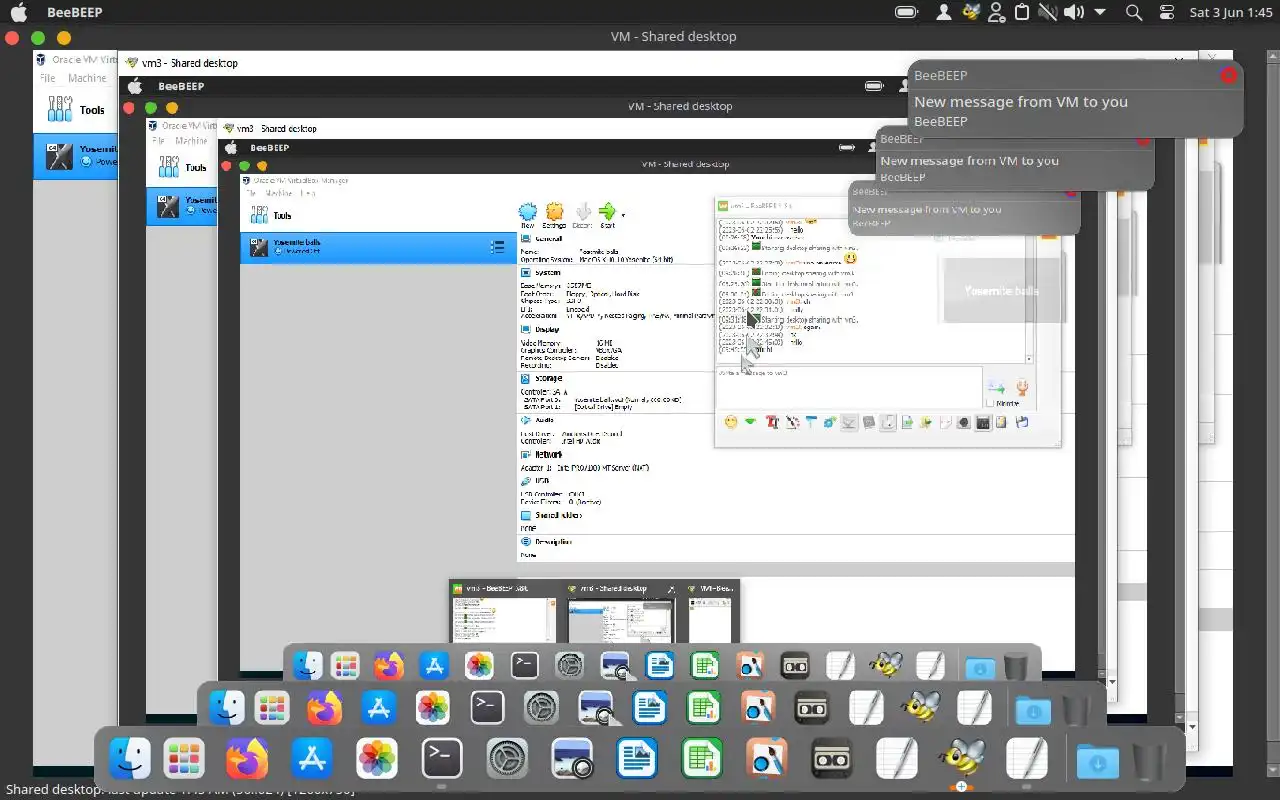Viewport: 1280px width, 800px height.
Task: Open the blue document writer icon in largest dock
Action: (636, 759)
